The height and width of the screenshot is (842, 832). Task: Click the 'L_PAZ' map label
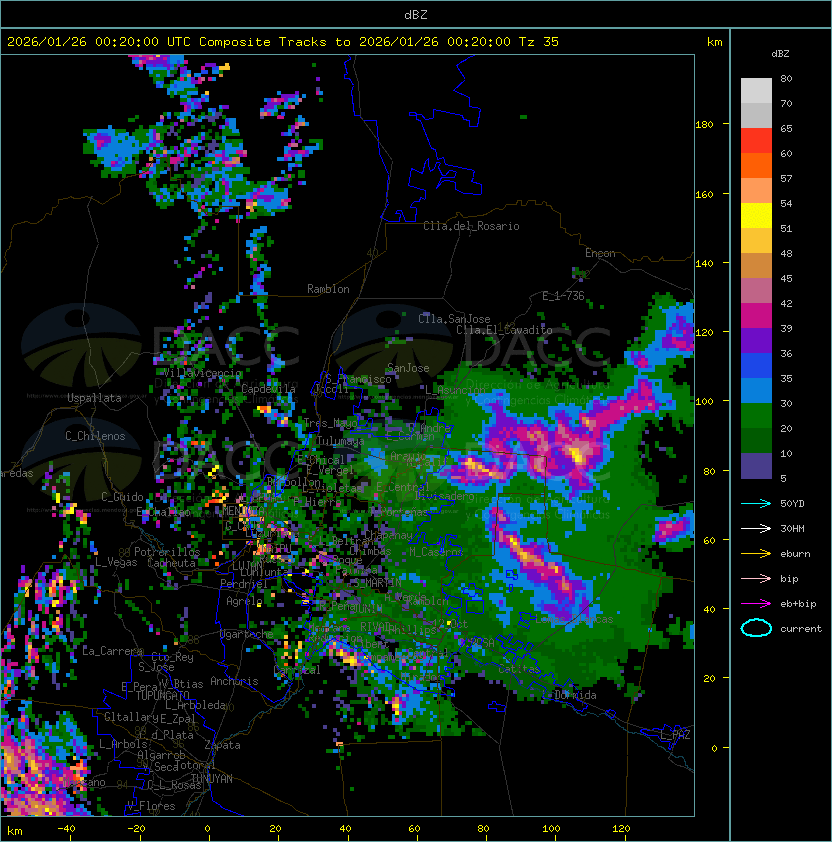675,735
